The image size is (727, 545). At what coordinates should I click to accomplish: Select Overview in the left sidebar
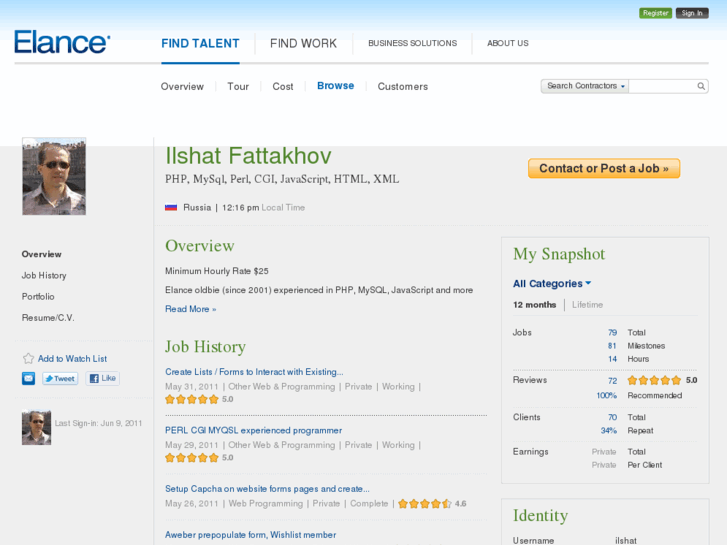point(41,254)
